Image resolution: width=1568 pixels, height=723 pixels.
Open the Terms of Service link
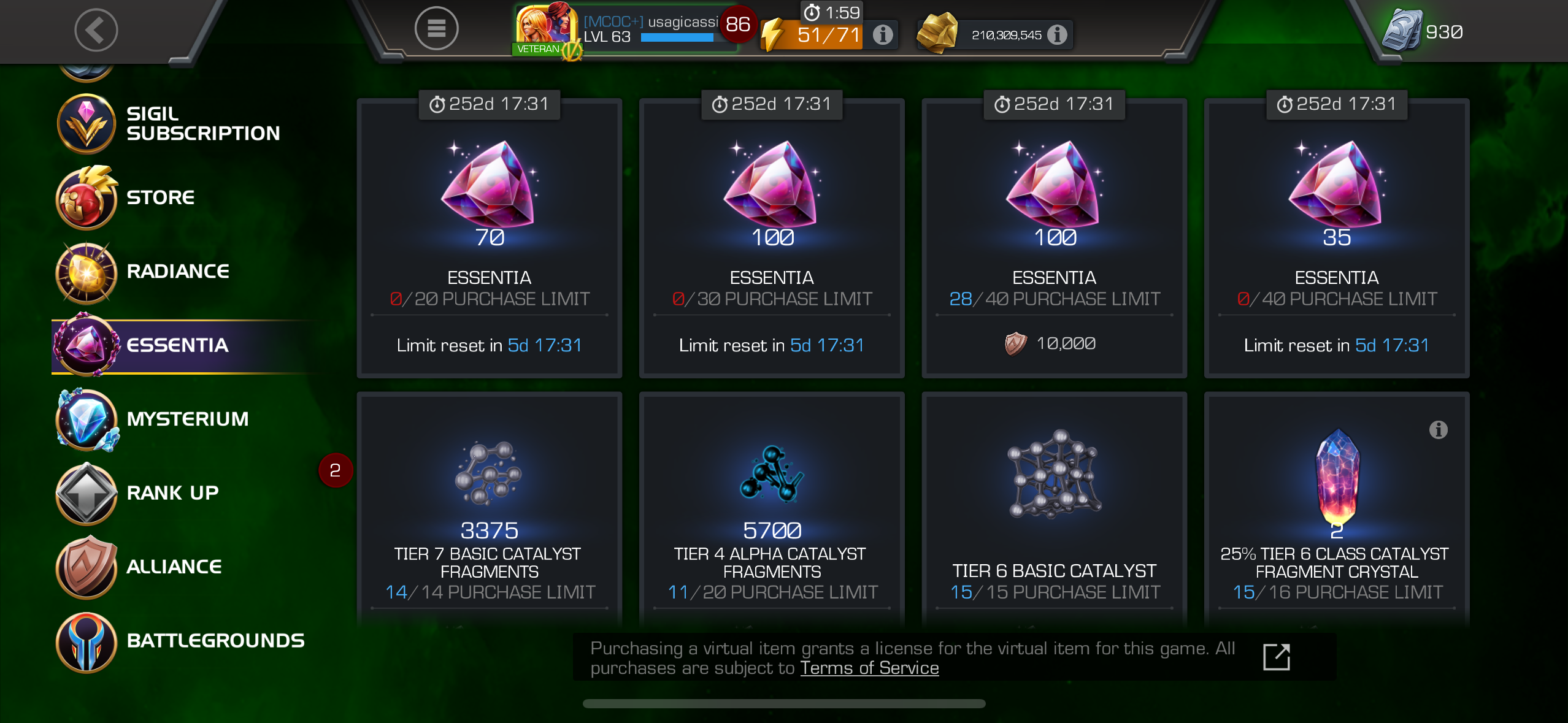[x=869, y=668]
